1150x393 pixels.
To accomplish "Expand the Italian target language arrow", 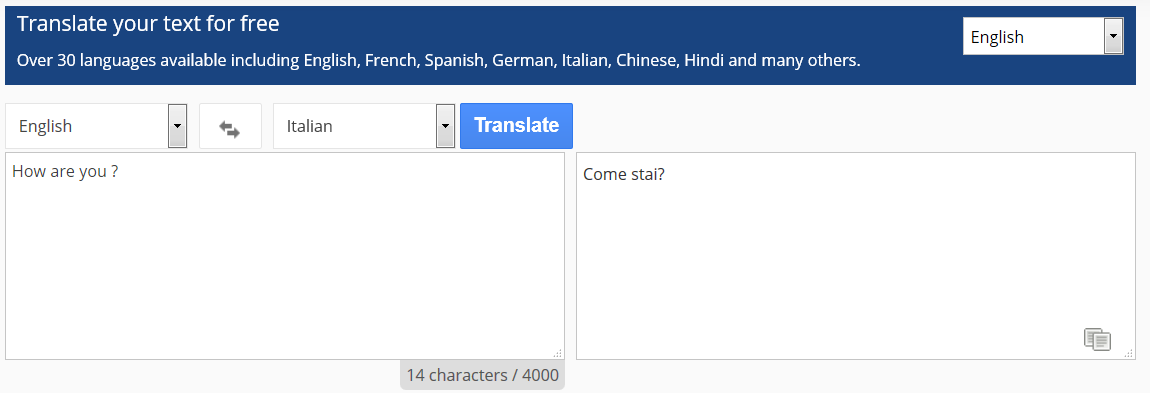I will click(445, 126).
